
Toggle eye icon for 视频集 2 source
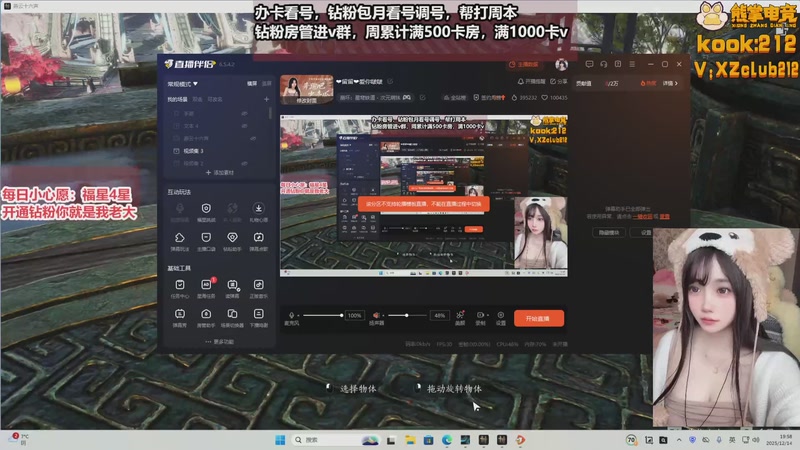point(244,163)
